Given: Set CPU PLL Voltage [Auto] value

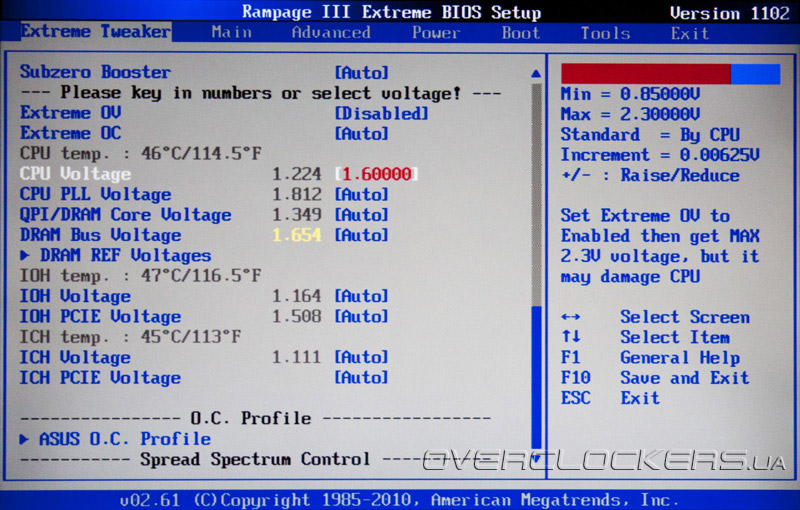Looking at the screenshot, I should [362, 194].
